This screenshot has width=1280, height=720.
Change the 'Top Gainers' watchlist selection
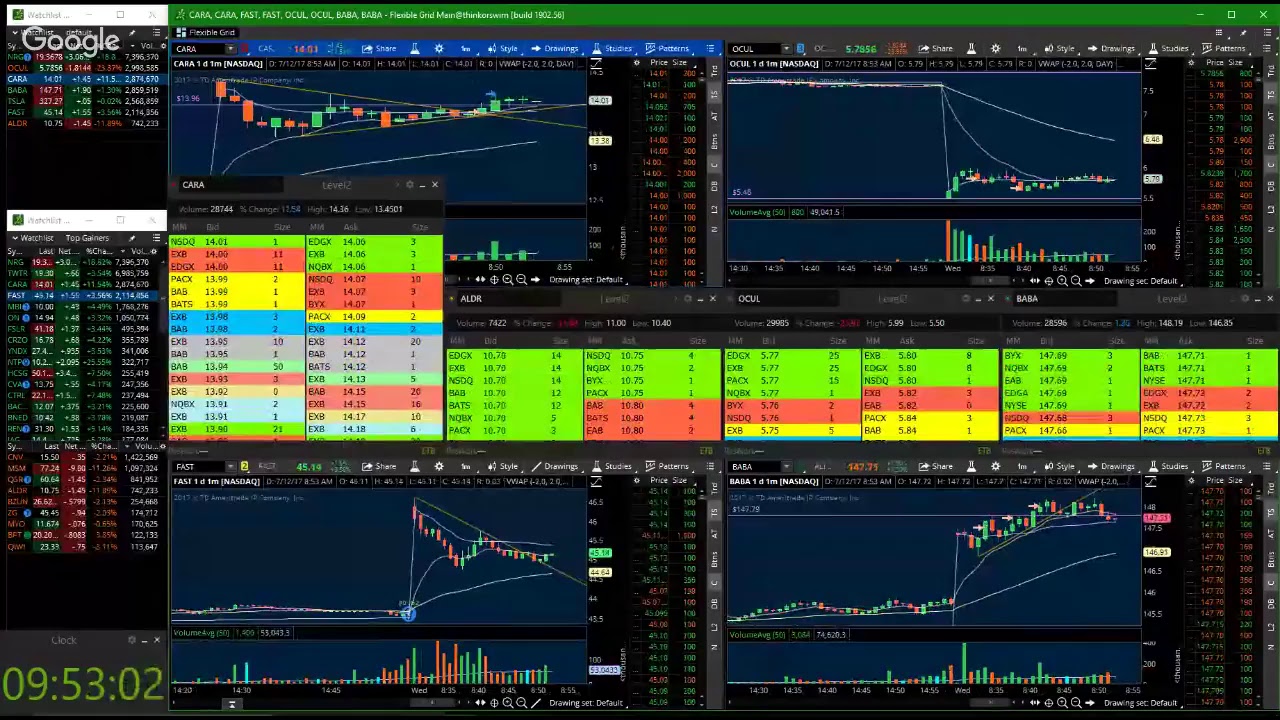[x=87, y=238]
